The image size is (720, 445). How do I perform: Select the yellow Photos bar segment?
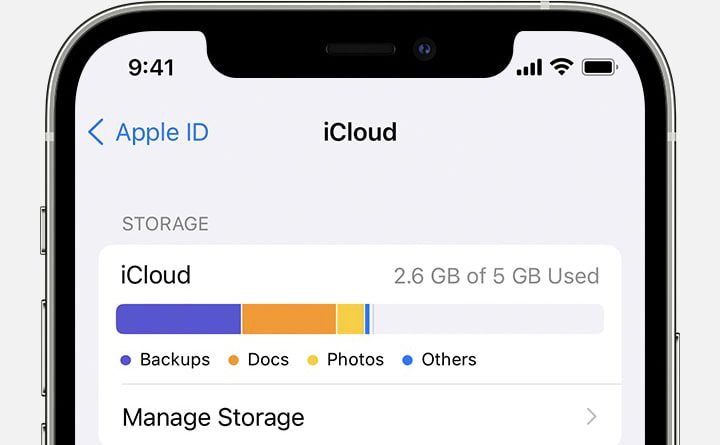[351, 319]
